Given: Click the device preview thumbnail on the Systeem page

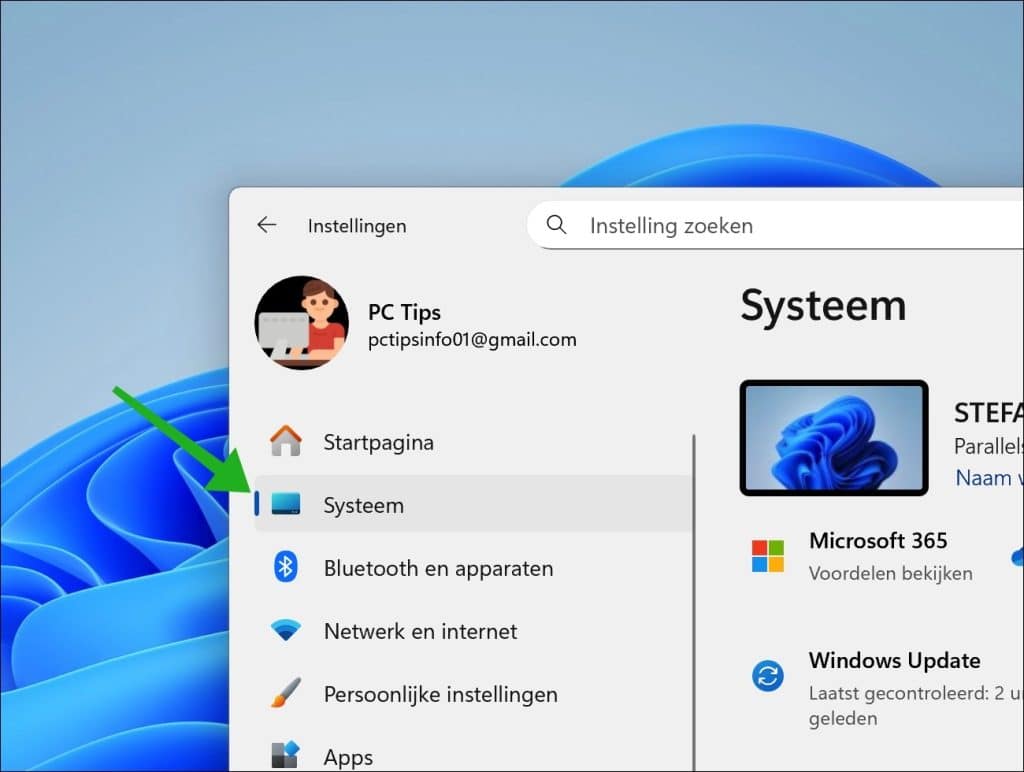Looking at the screenshot, I should (834, 438).
